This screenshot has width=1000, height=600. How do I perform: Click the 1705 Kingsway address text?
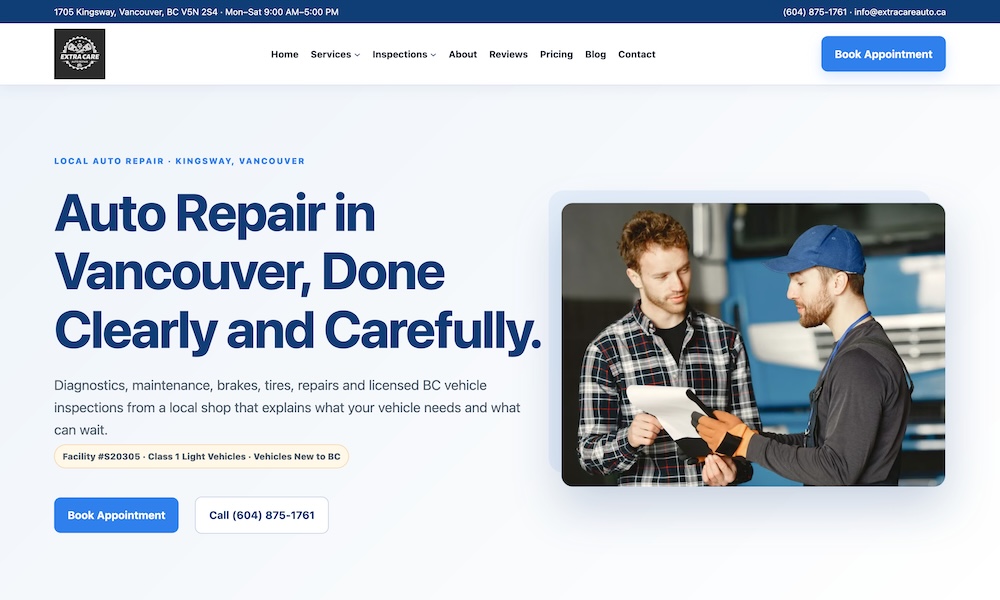pos(136,12)
